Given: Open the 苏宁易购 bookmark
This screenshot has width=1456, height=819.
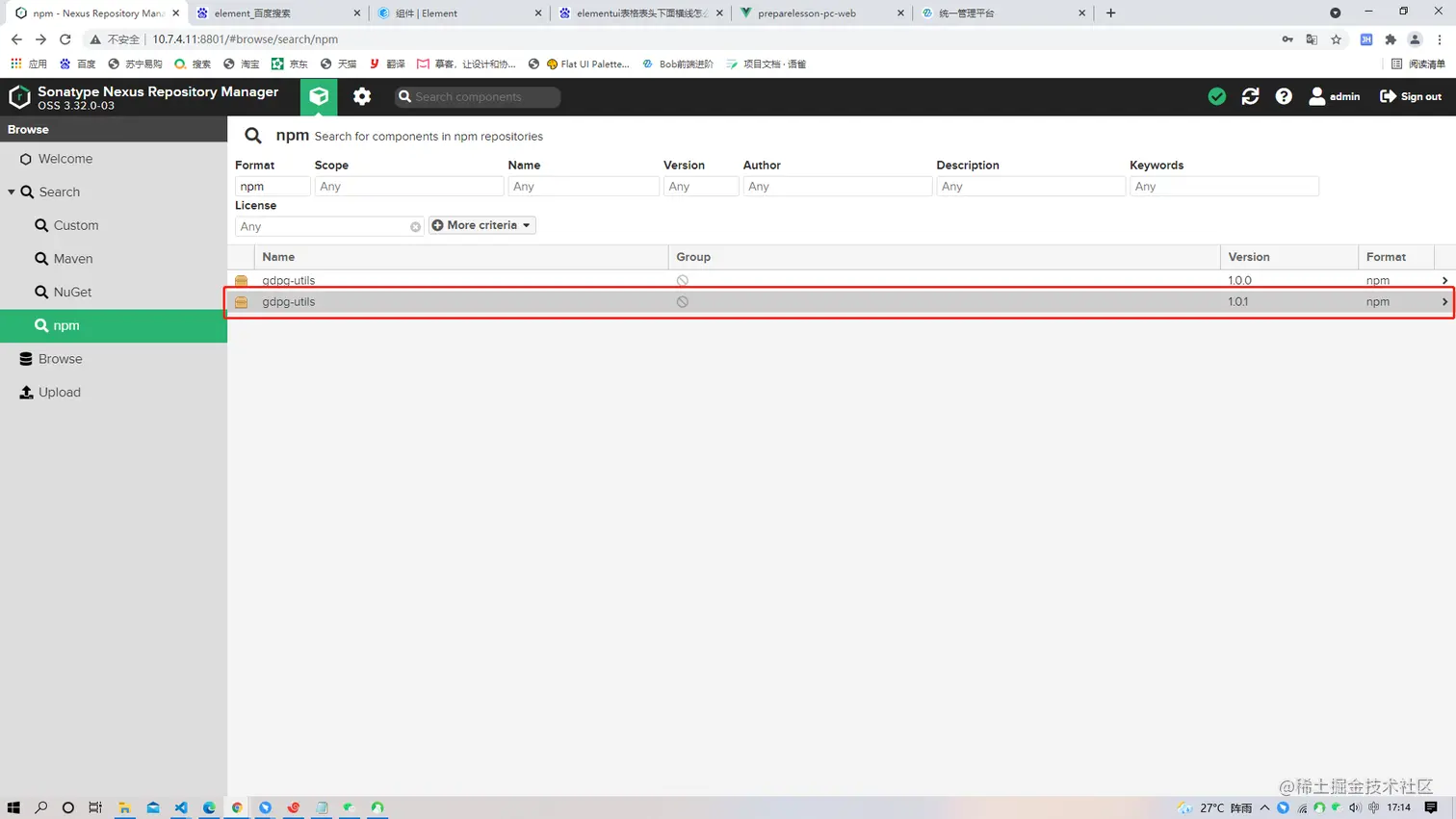Looking at the screenshot, I should 135,64.
